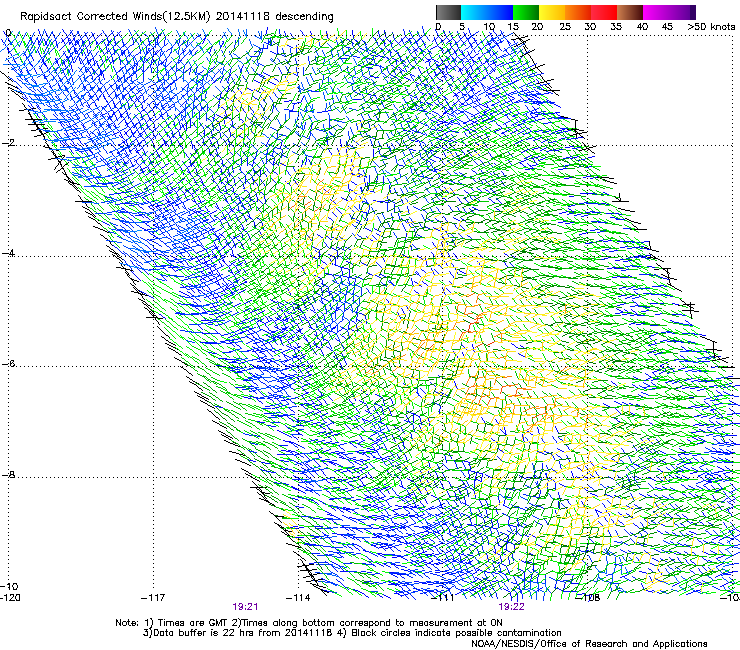The width and height of the screenshot is (740, 650).
Task: Click the 'NOAA/NESDIS/Office of Research and Applications' credit
Action: pos(589,644)
